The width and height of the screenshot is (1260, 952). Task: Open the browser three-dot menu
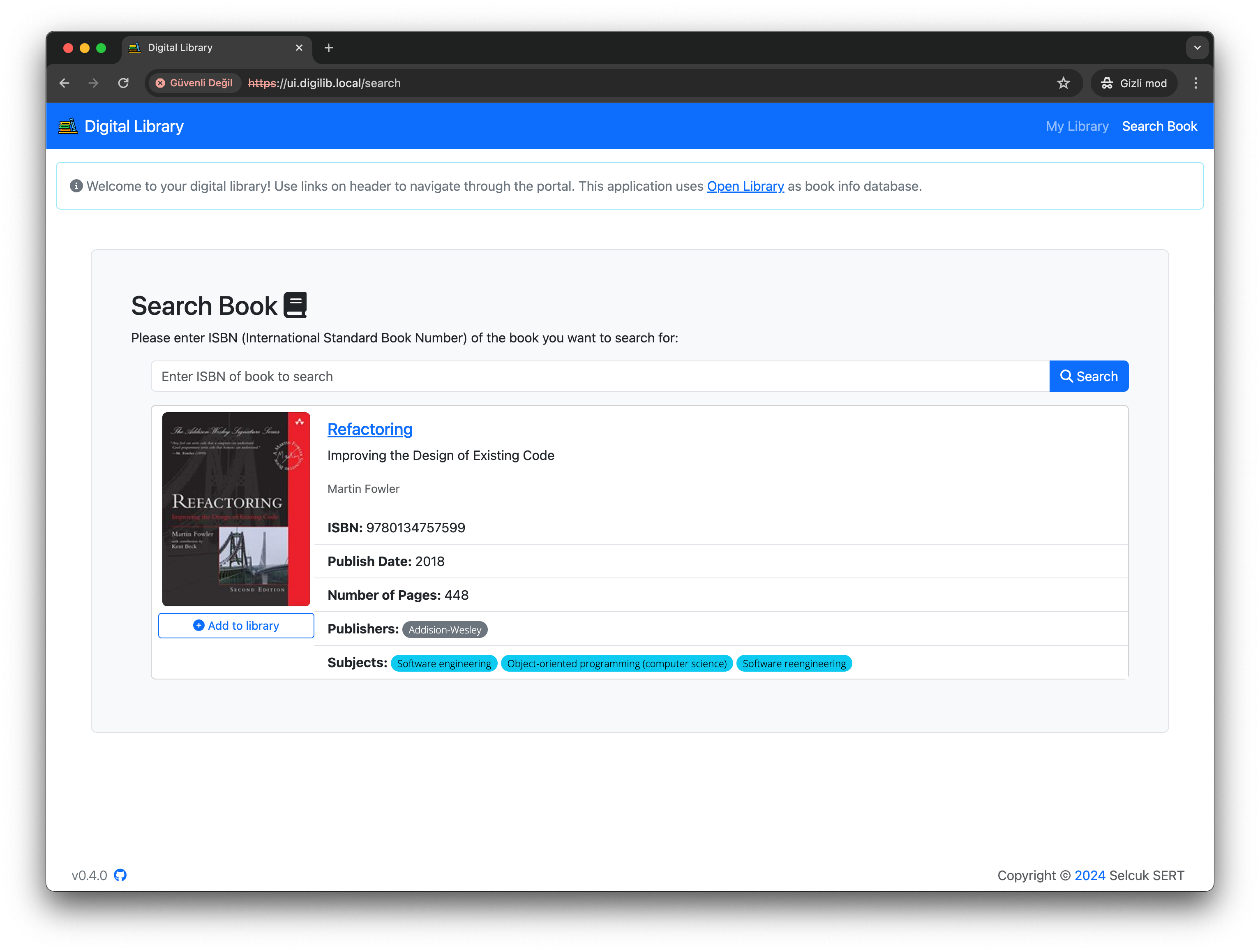[x=1195, y=83]
